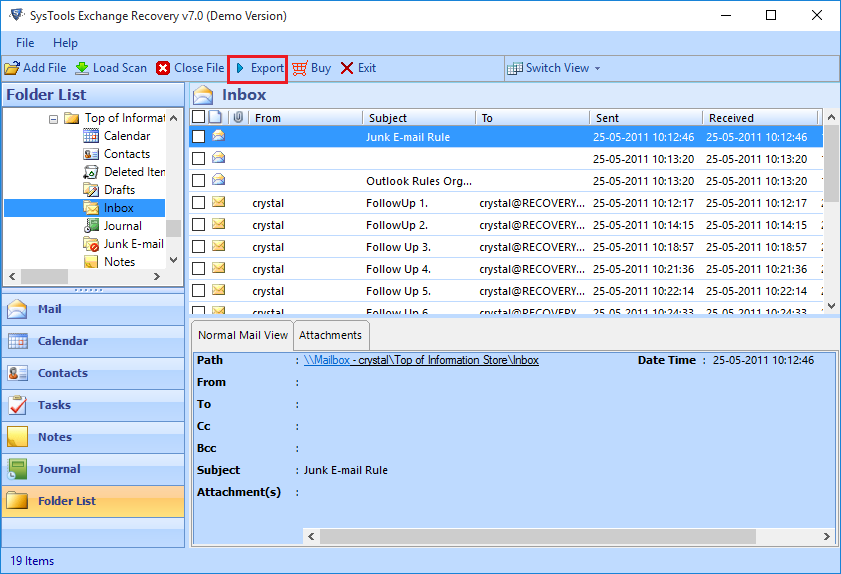Screen dimensions: 841x574
Task: Select the Journal folder in tree
Action: (x=122, y=226)
